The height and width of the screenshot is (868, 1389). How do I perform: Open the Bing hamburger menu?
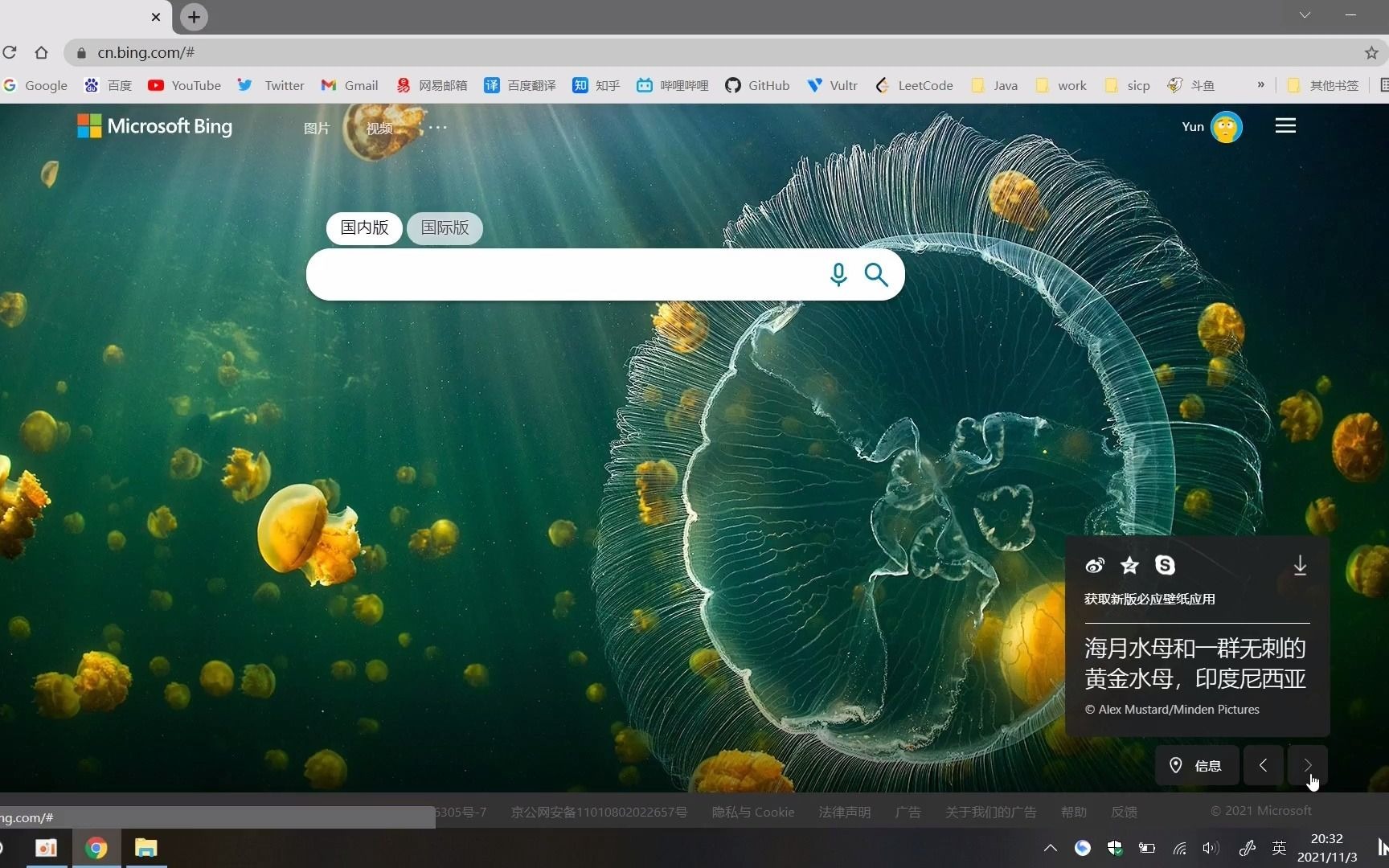tap(1285, 126)
